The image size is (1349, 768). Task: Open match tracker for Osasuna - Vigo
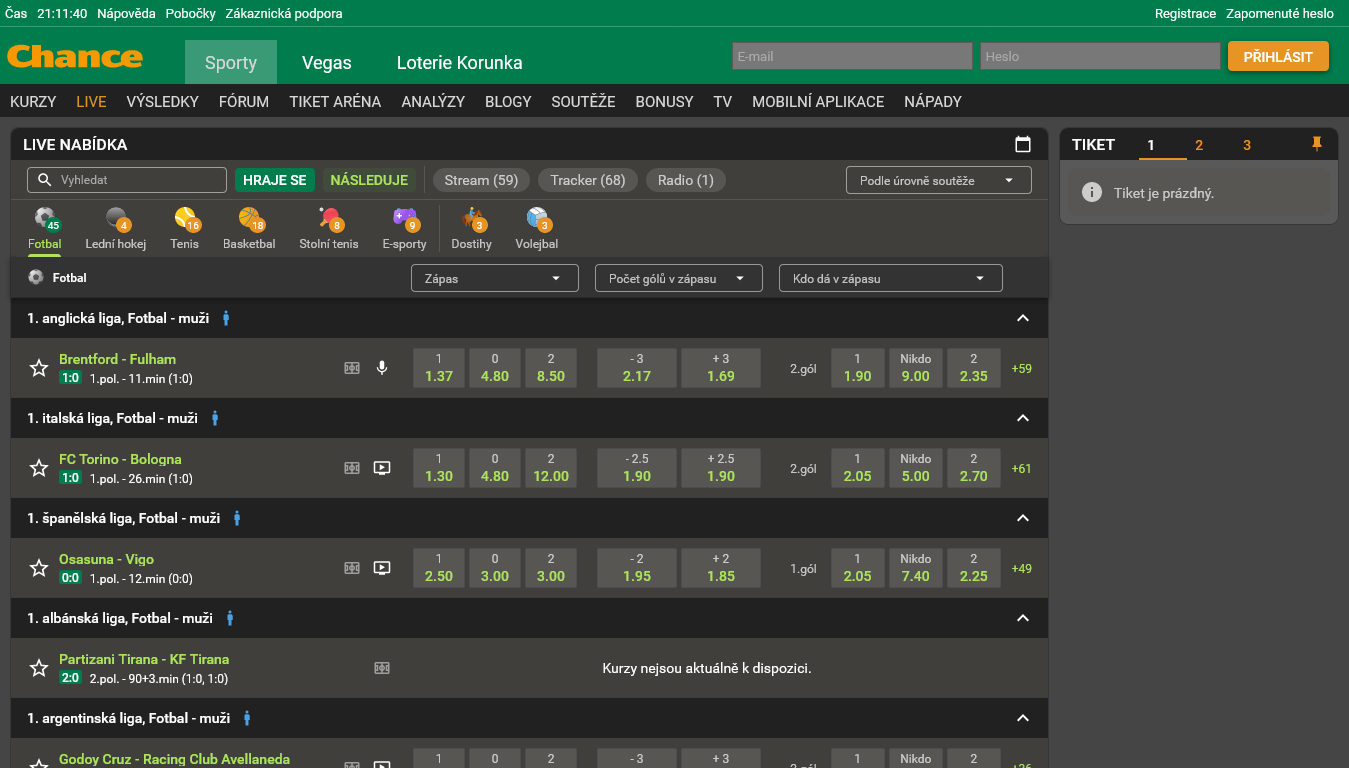[352, 568]
